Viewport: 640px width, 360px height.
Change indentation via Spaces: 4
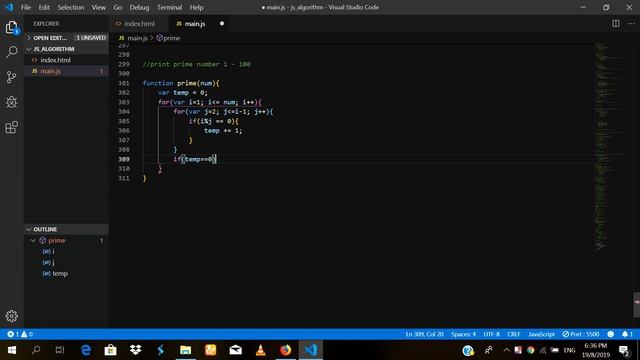pyautogui.click(x=463, y=334)
